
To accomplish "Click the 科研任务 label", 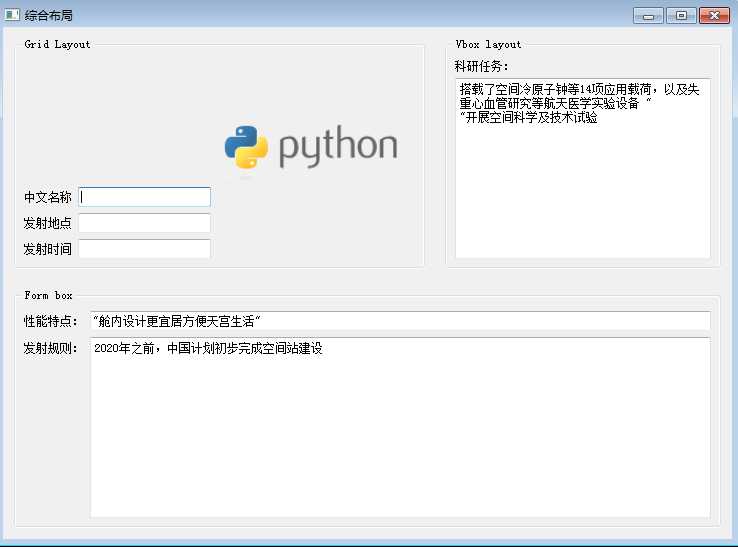I will (481, 66).
